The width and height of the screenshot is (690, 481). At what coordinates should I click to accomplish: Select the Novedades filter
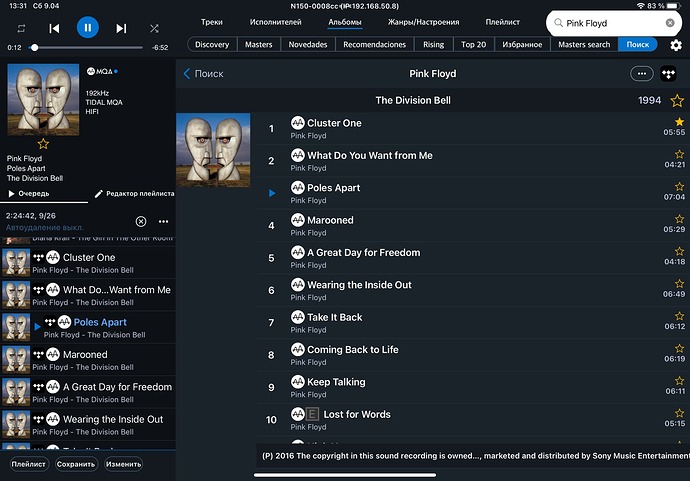(x=308, y=44)
